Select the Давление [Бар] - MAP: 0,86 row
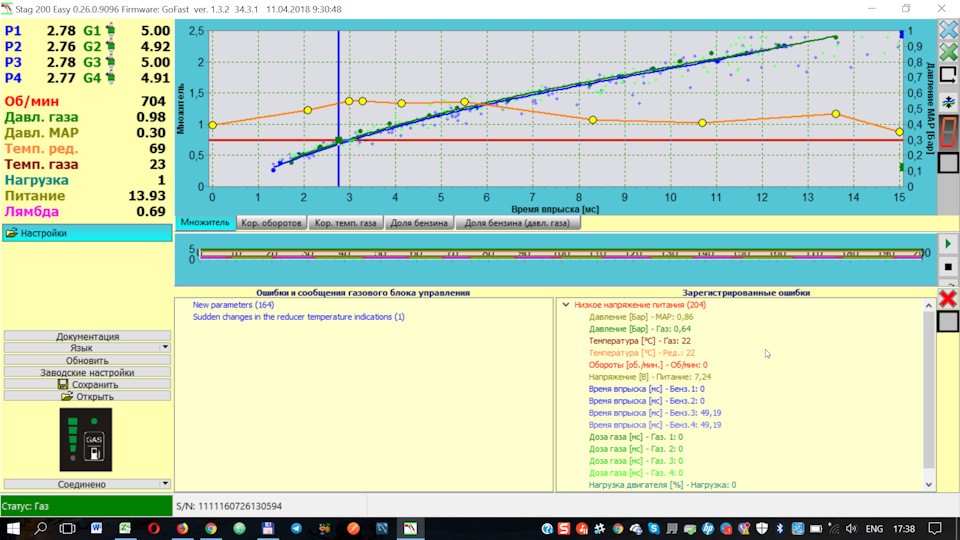This screenshot has width=960, height=540. [641, 317]
